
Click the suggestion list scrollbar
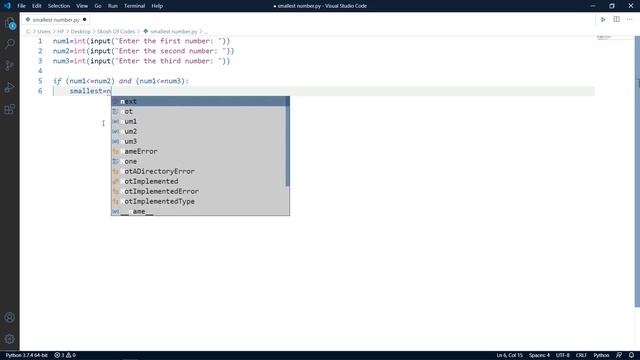287,143
